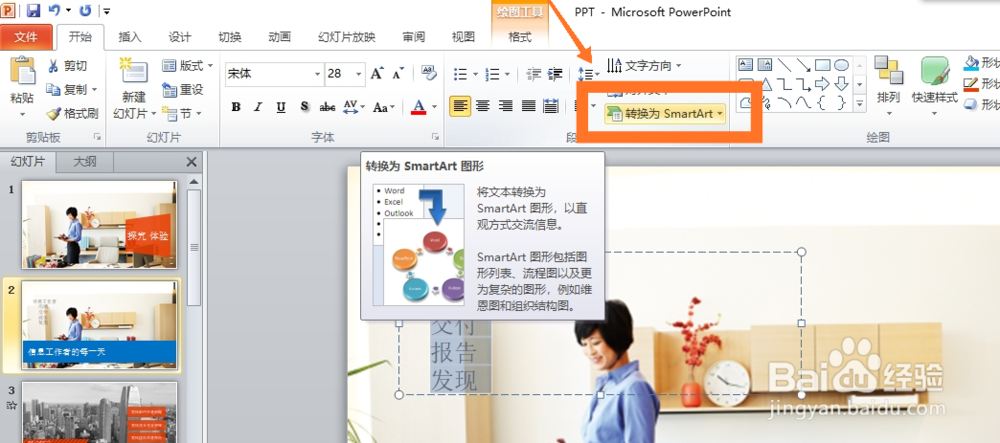Image resolution: width=1000 pixels, height=443 pixels.
Task: Click the 剪切 (Cut) button
Action: [67, 66]
